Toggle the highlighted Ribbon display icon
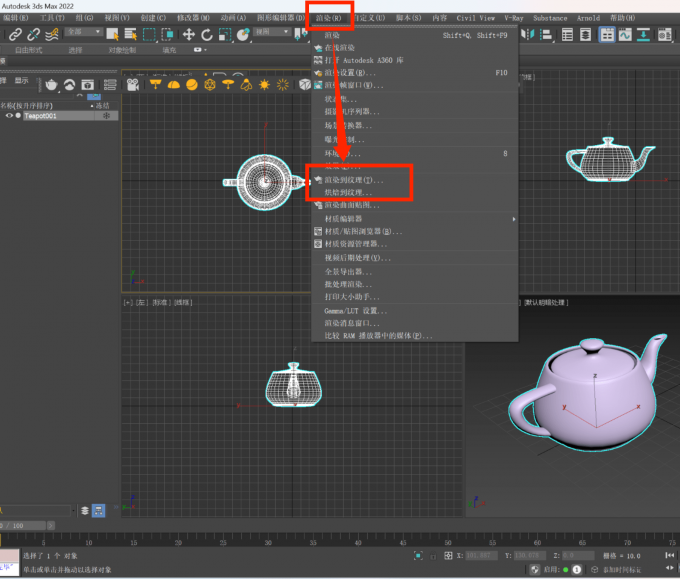 (607, 34)
